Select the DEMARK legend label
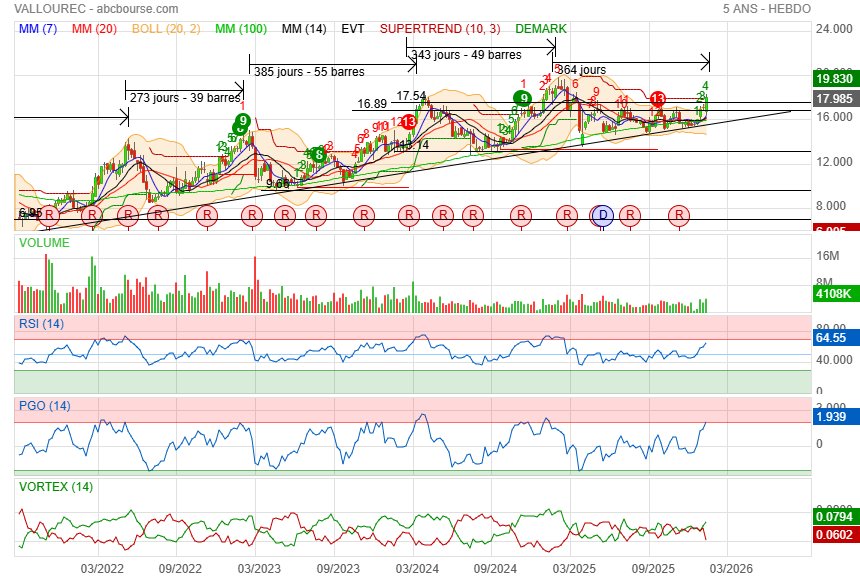This screenshot has height=579, width=860. (541, 29)
